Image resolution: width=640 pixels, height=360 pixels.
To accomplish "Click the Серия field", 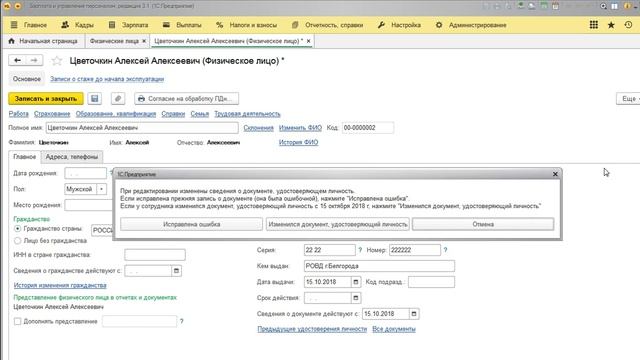I will (329, 250).
